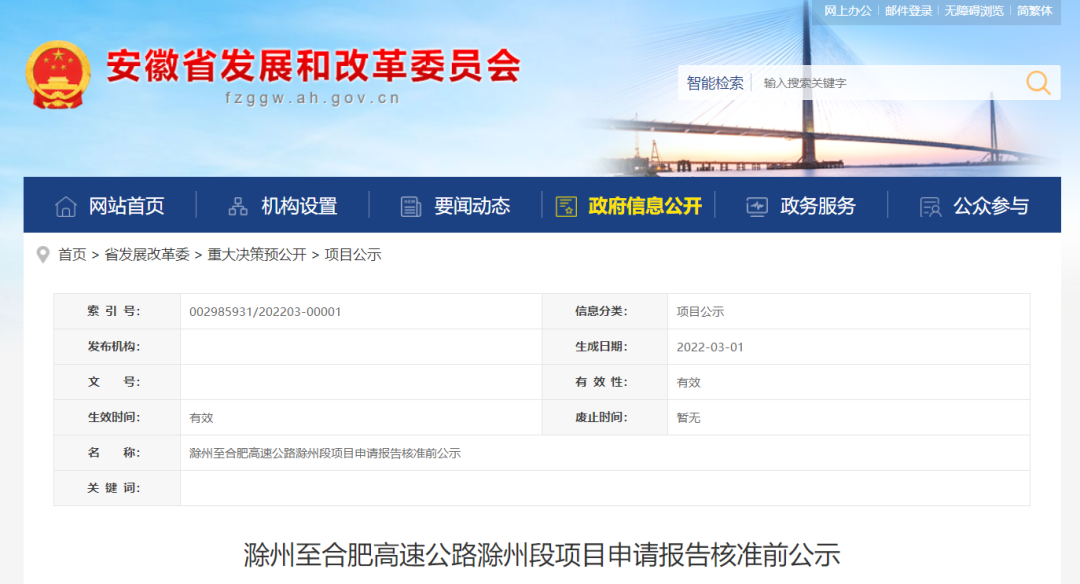Viewport: 1080px width, 584px height.
Task: Open the 要闻动态 navigation menu
Action: click(472, 207)
